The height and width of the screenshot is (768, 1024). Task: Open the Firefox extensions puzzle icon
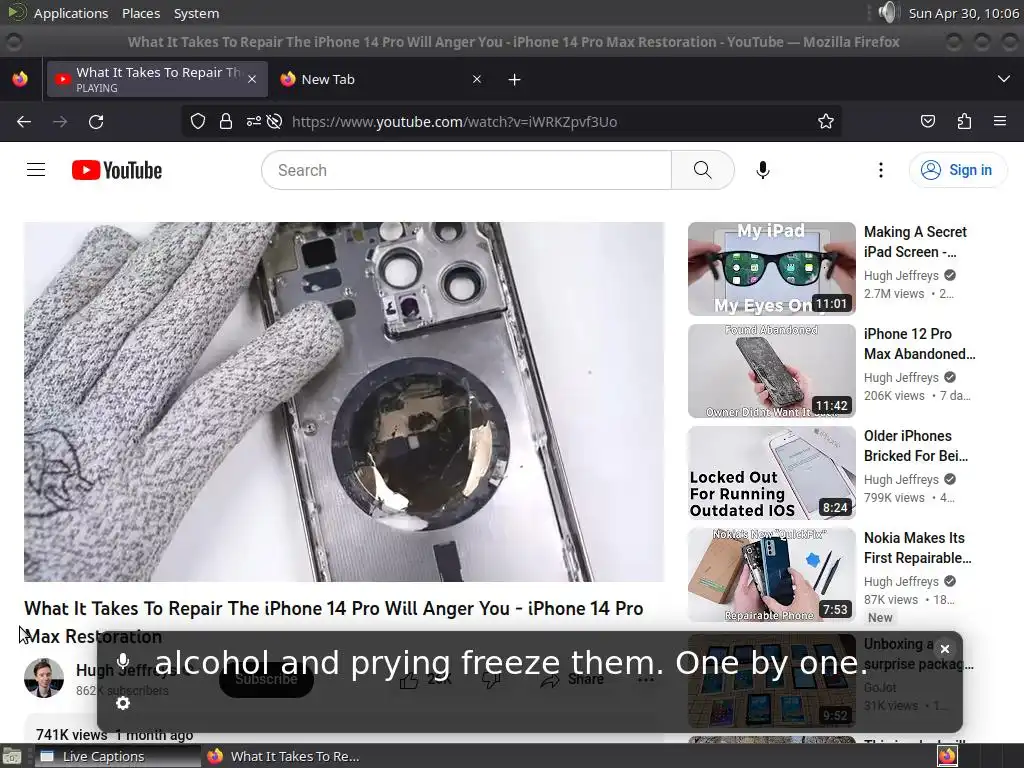pyautogui.click(x=964, y=121)
